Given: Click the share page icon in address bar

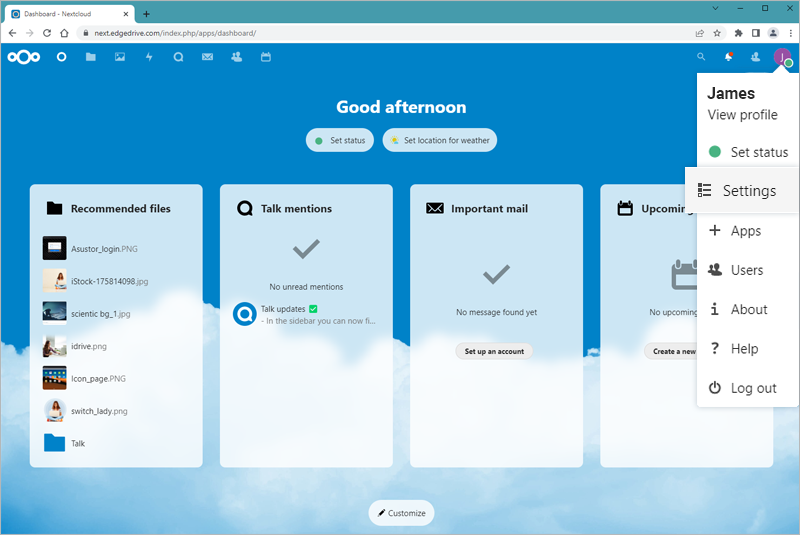Looking at the screenshot, I should [699, 33].
